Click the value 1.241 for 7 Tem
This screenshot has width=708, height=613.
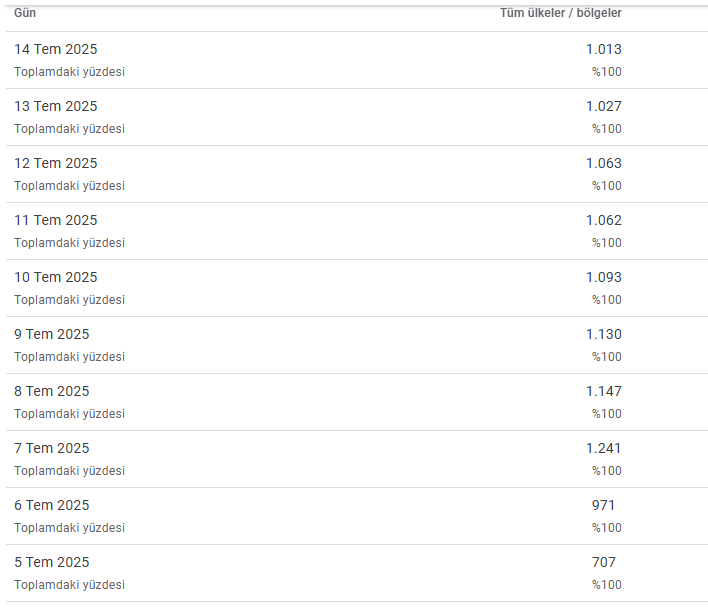point(604,448)
